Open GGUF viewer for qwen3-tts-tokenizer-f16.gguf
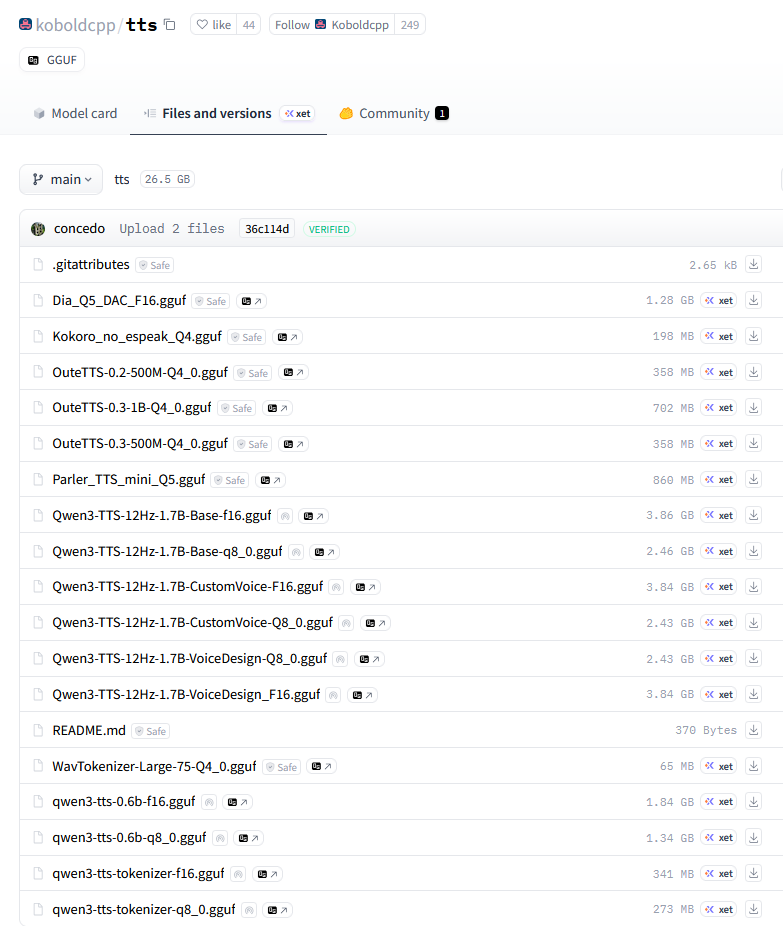783x926 pixels. pos(267,874)
